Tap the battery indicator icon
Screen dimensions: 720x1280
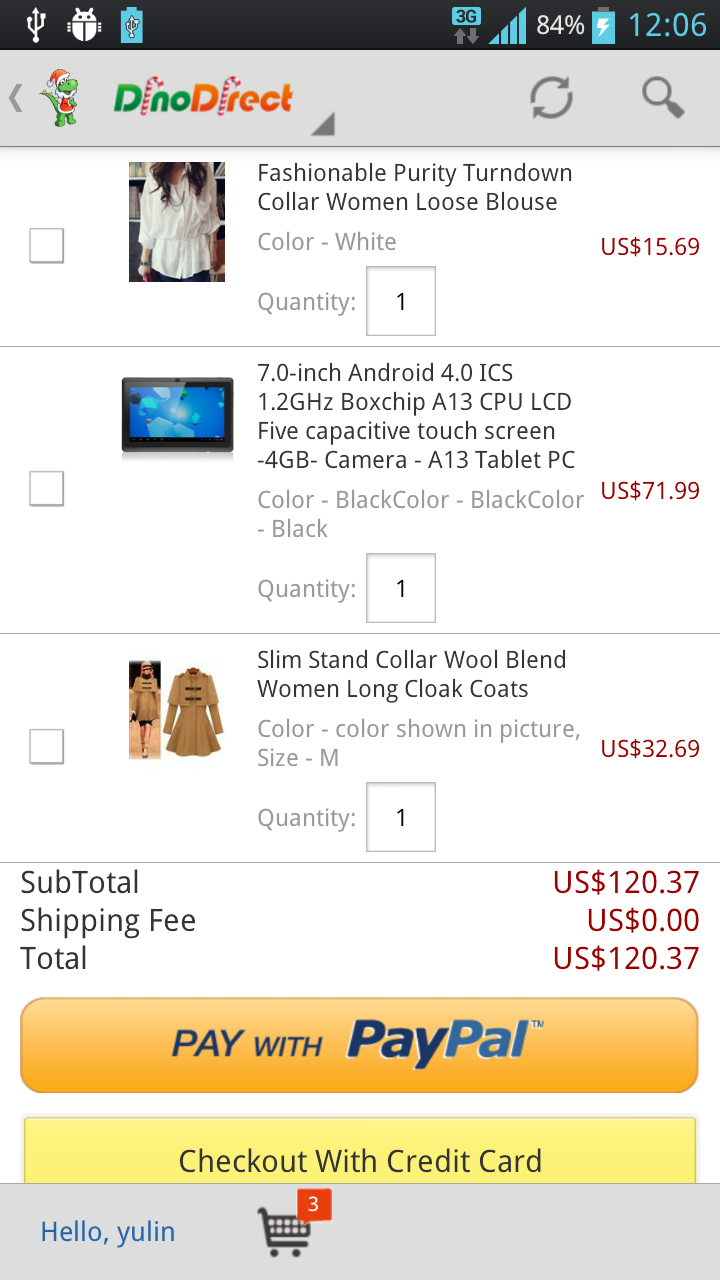click(x=603, y=24)
